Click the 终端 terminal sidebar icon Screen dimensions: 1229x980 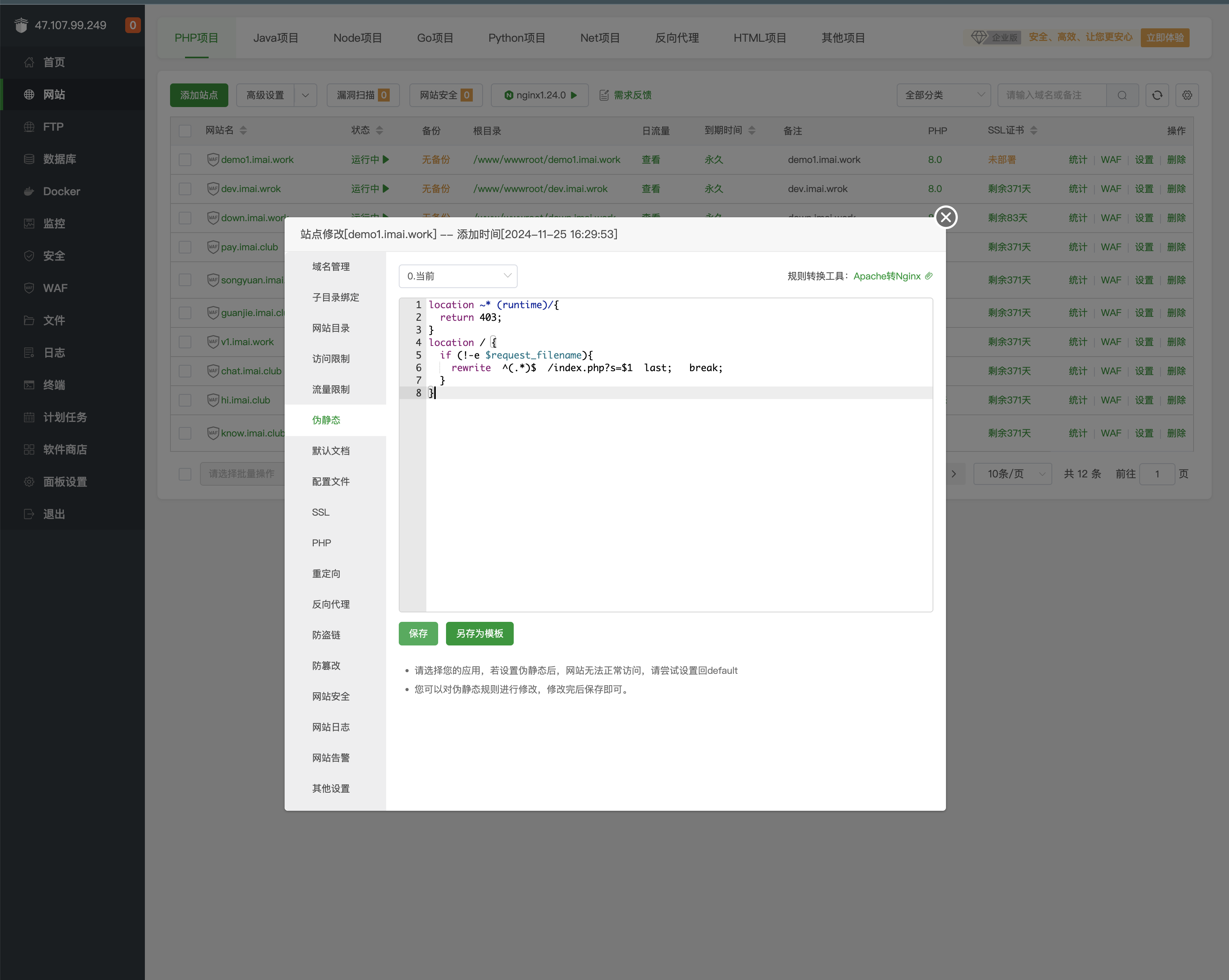(x=29, y=385)
